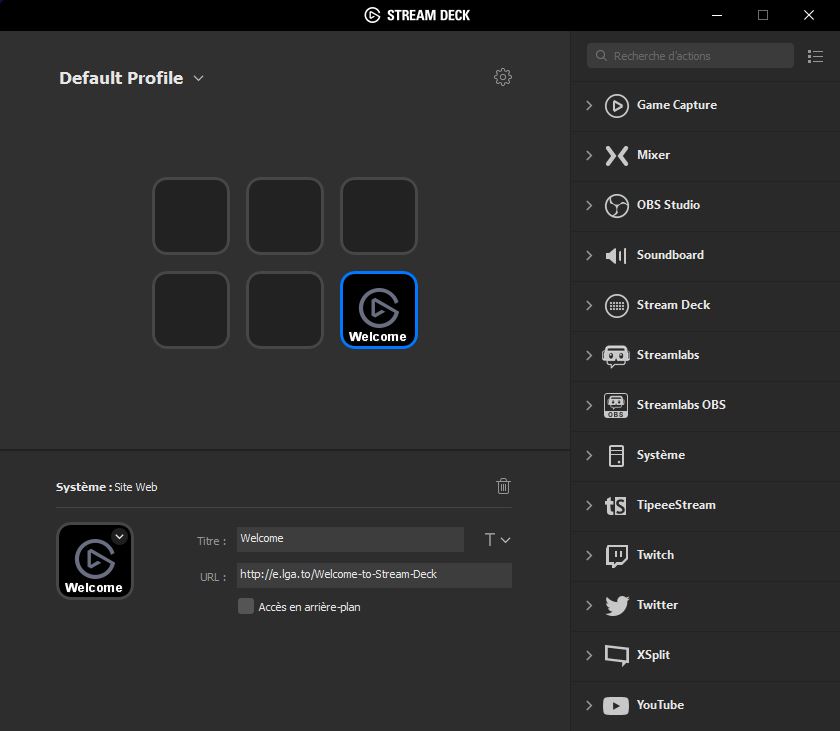Close the Stream Deck window
840x731 pixels.
pyautogui.click(x=809, y=15)
